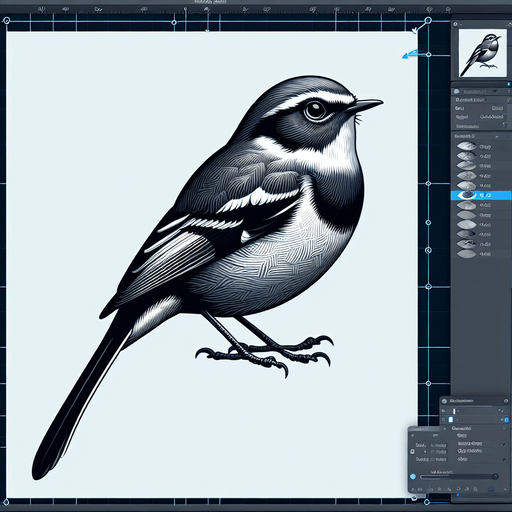Click the bottom-left corner handle of canvas frame
Screen dimensions: 512x512
(x=6, y=502)
